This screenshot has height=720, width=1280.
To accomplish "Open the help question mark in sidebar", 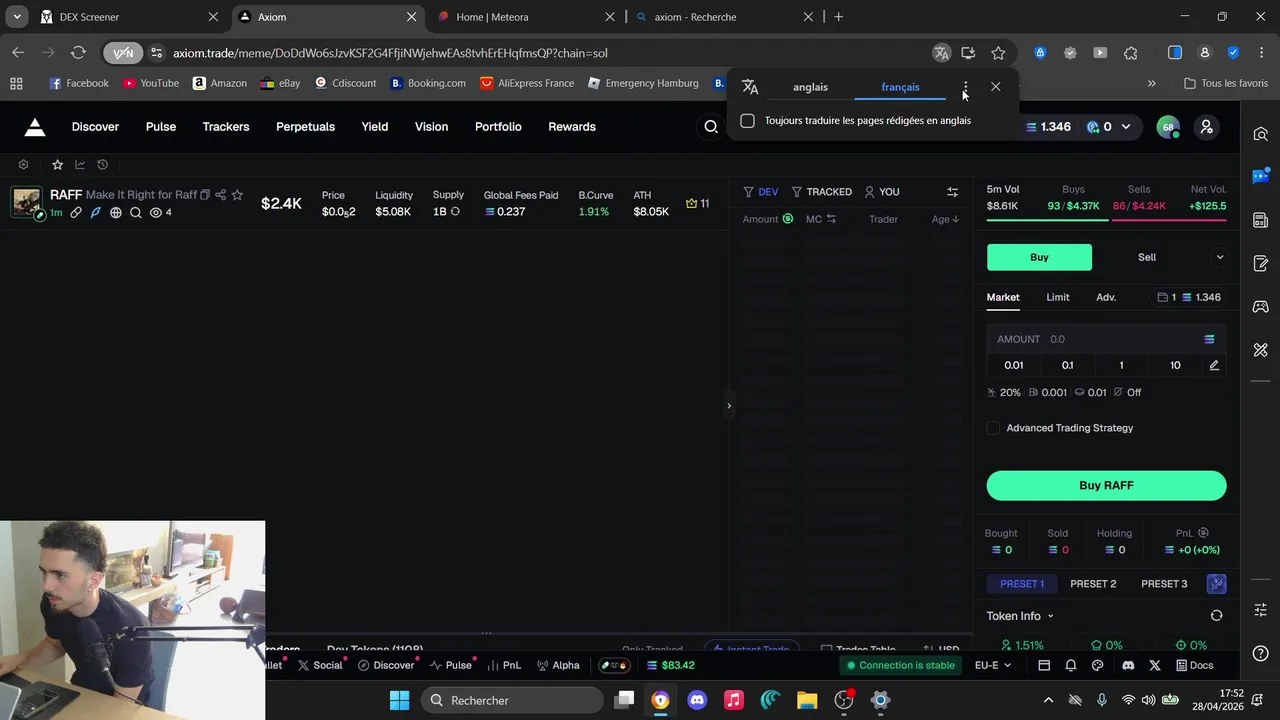I will 1260,654.
